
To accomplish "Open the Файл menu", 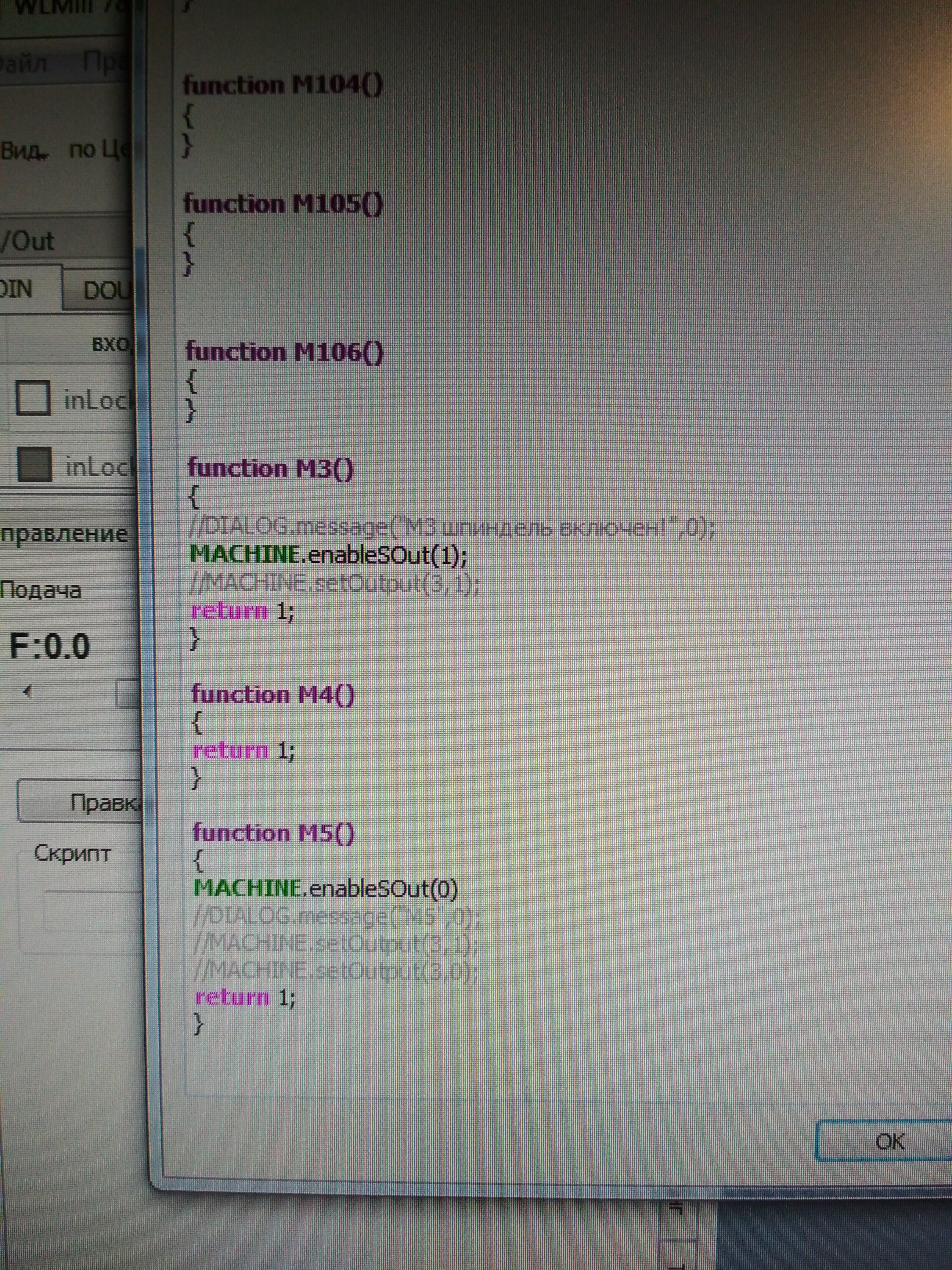I will [23, 64].
